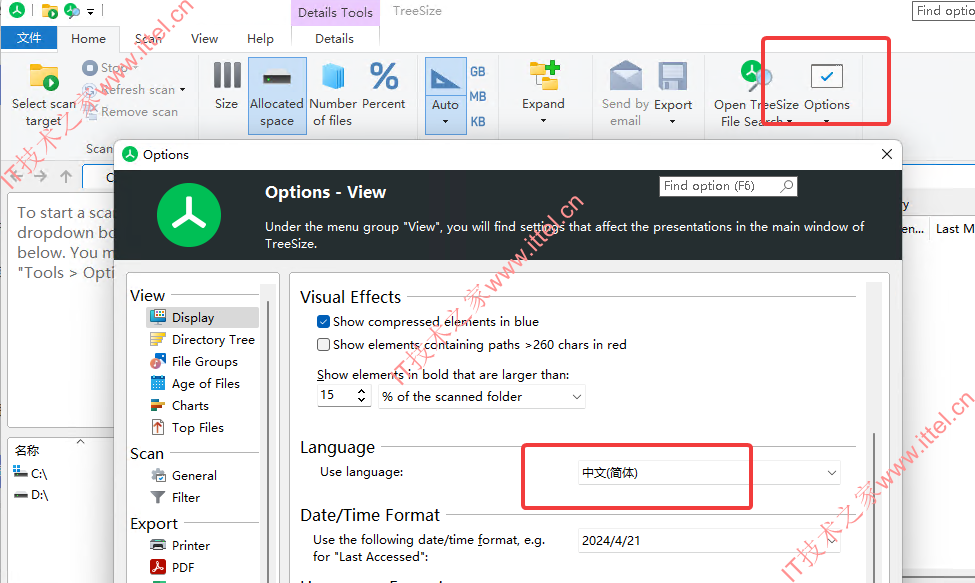
Task: Open the Age of Files options
Action: 195,383
